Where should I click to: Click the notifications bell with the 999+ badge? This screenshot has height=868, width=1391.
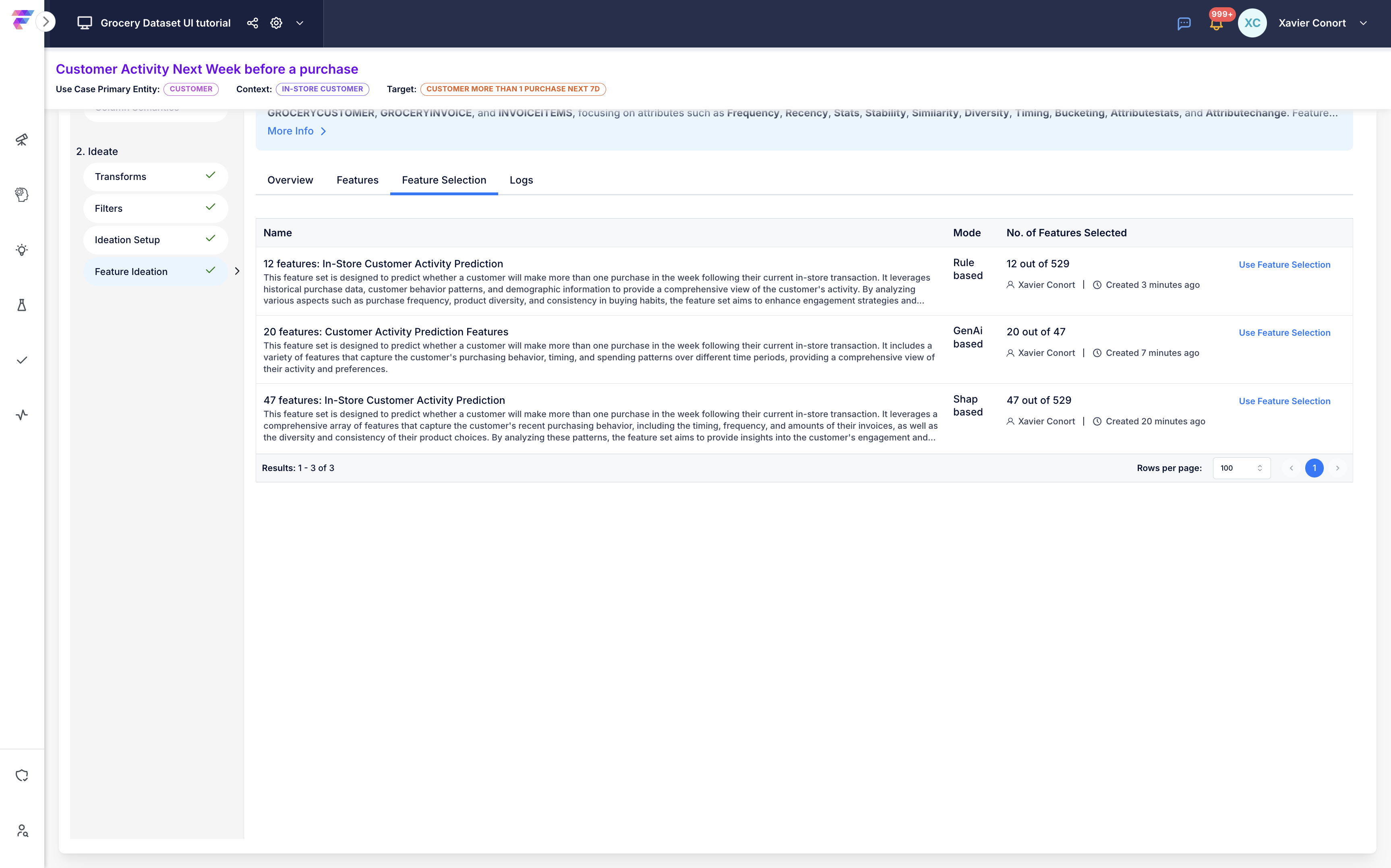click(x=1215, y=24)
